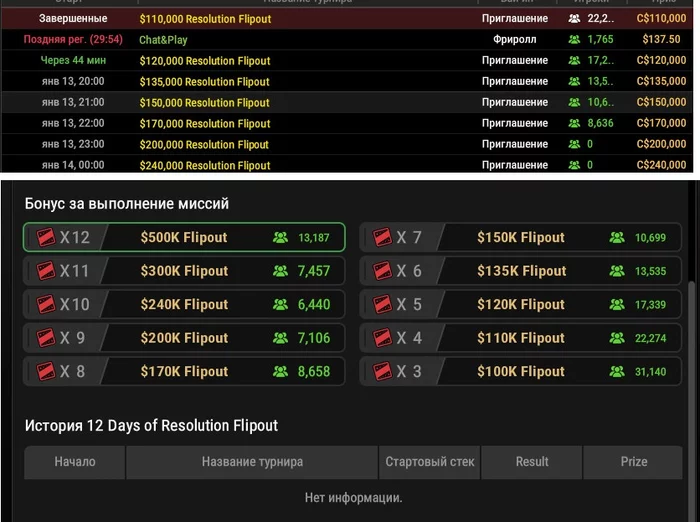Open the Chat&Play freeroll tournament
The width and height of the screenshot is (700, 522).
tap(163, 40)
